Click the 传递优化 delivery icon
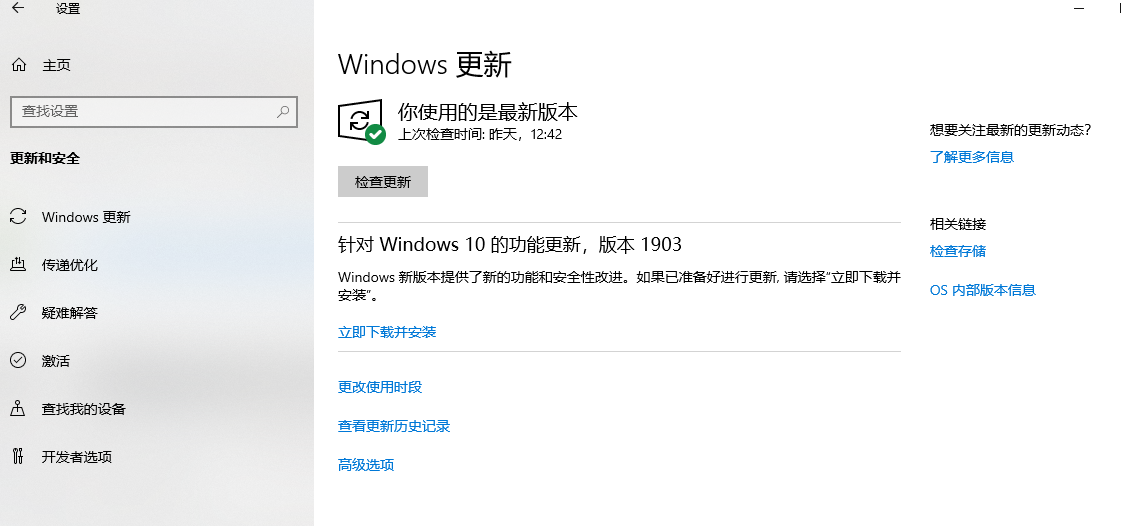The image size is (1121, 526). tap(18, 264)
